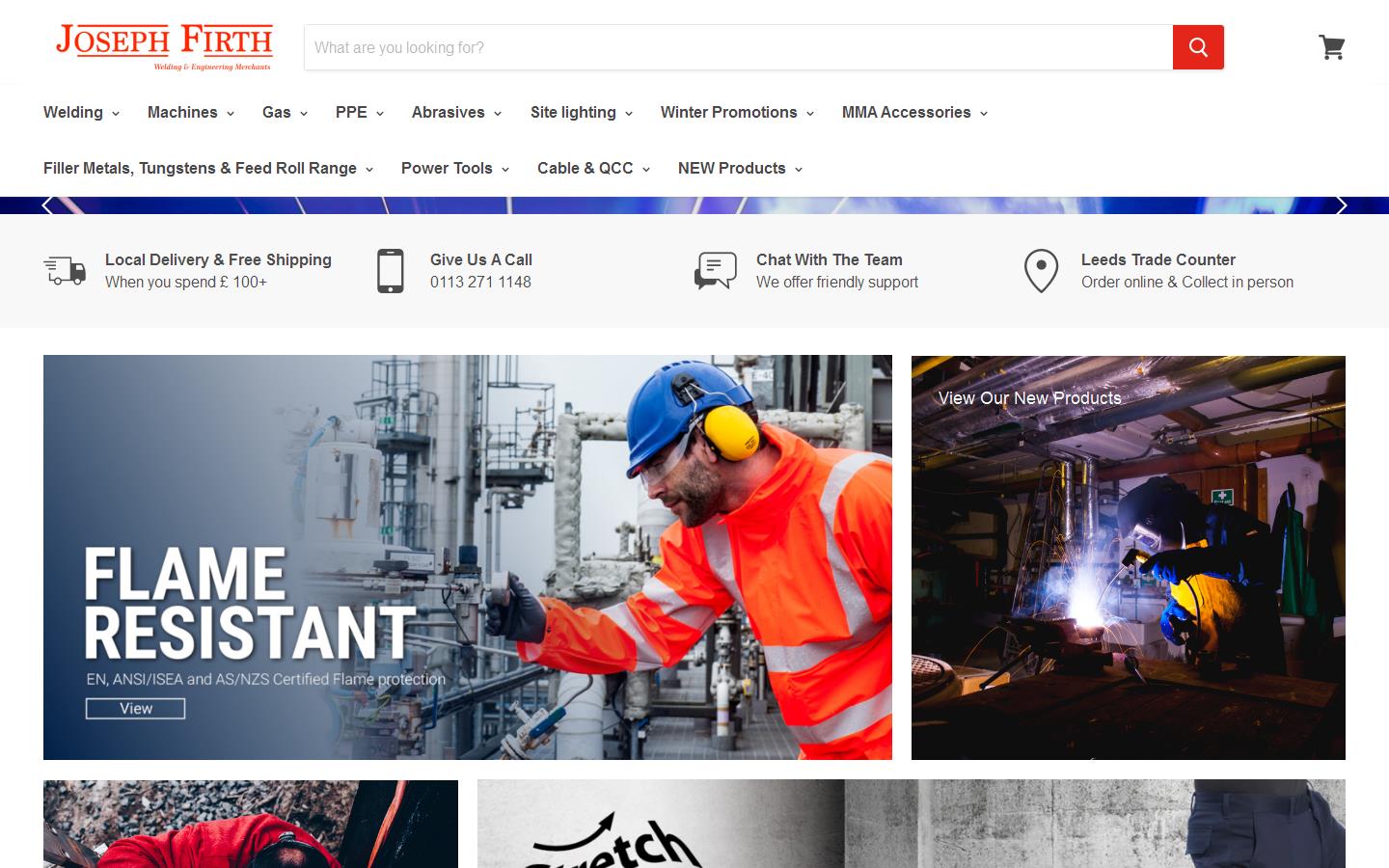Open chat via the speech bubble icon
Screen dimensions: 1389x868
coord(715,271)
